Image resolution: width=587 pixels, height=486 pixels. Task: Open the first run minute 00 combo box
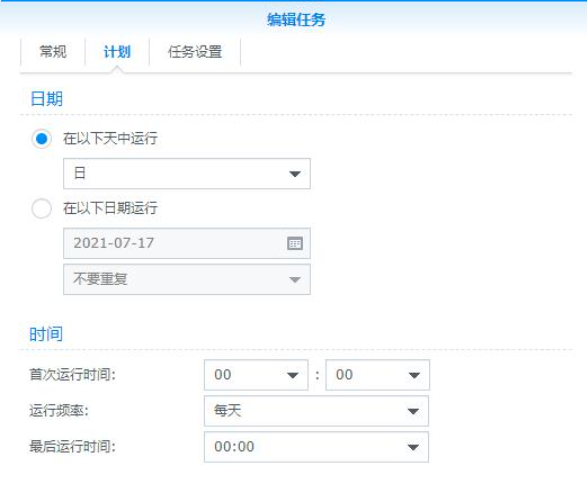pos(377,375)
